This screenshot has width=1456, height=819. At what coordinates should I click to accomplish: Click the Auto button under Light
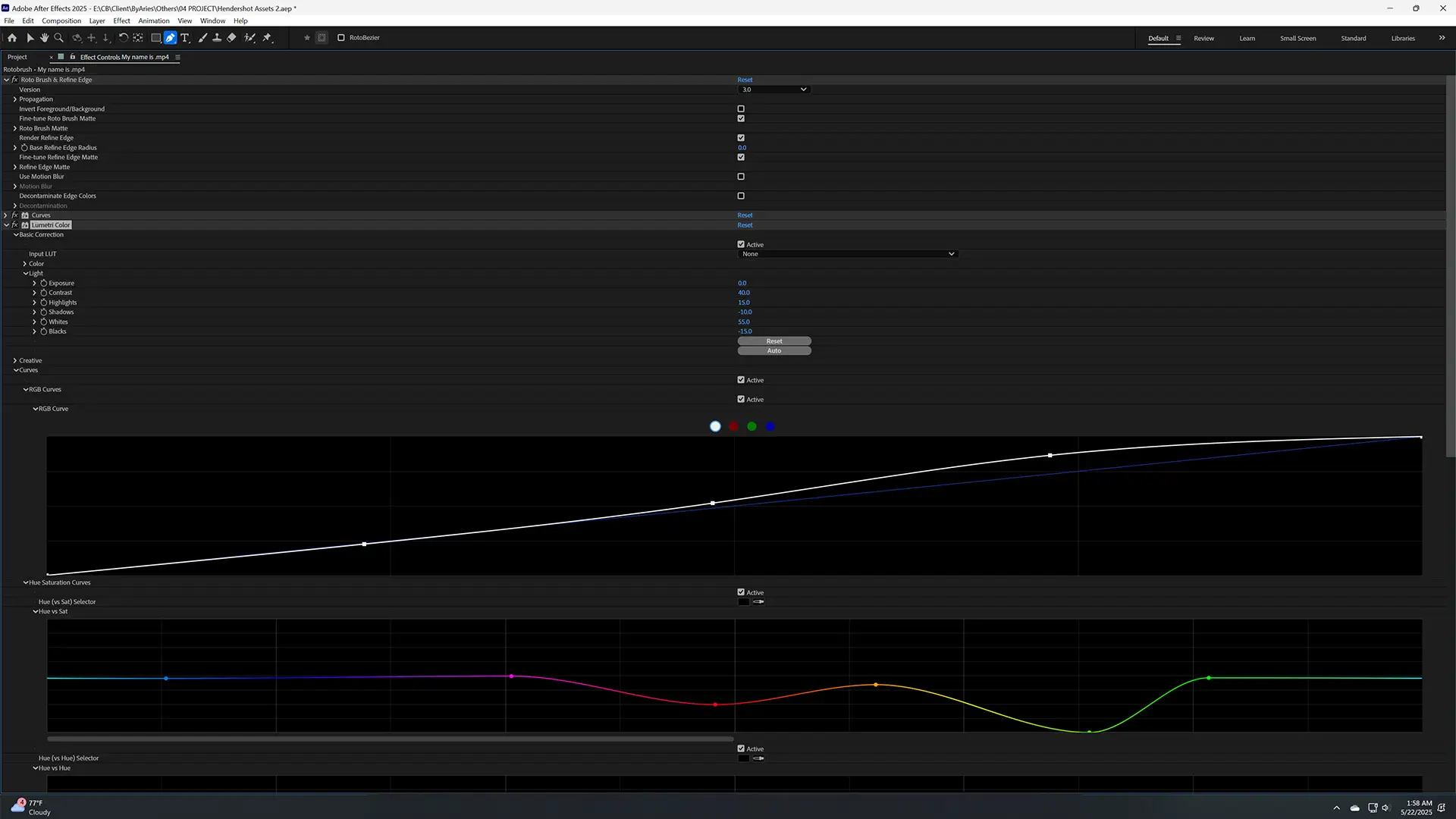(x=773, y=351)
